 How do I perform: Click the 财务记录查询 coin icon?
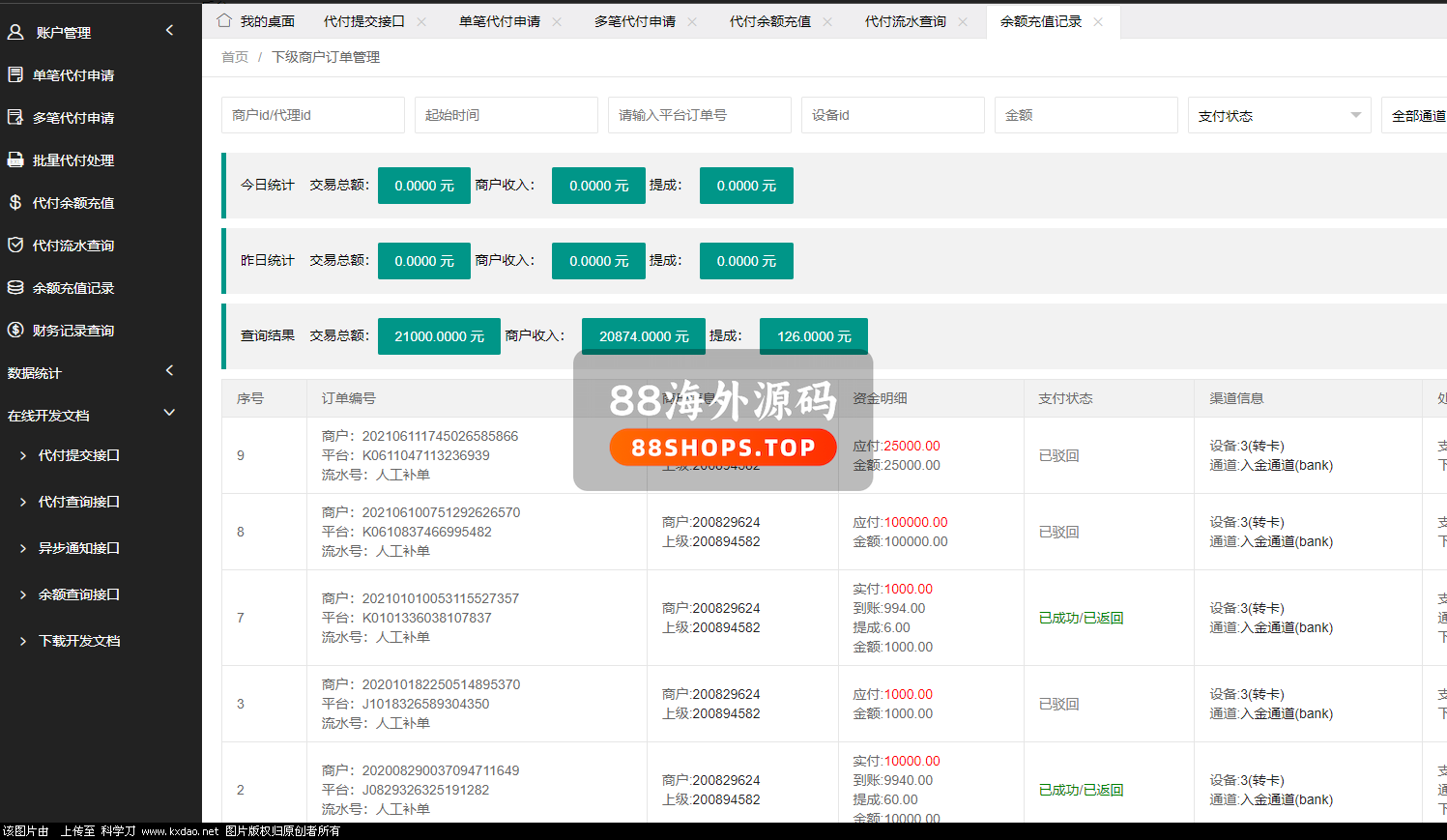(x=15, y=330)
